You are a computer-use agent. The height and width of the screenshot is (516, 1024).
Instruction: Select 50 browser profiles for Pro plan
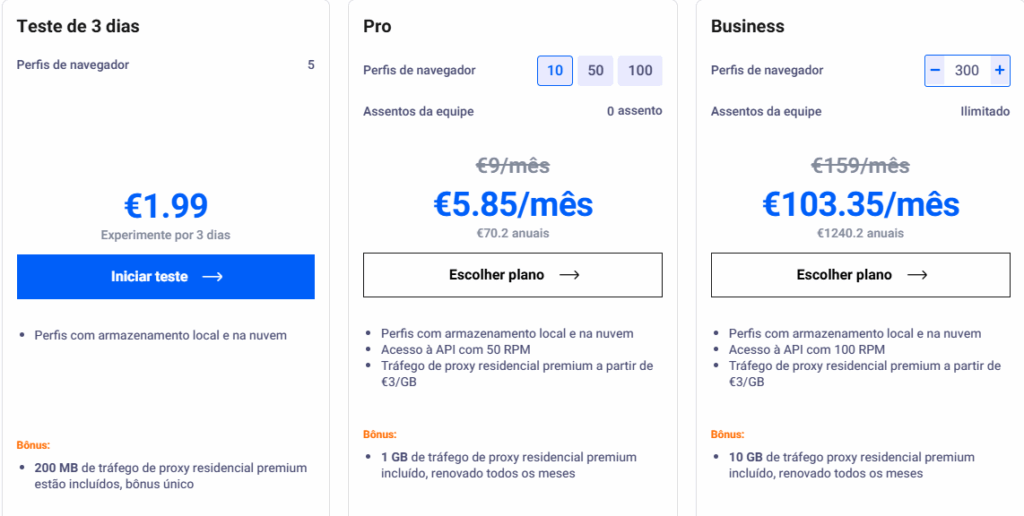[x=596, y=71]
